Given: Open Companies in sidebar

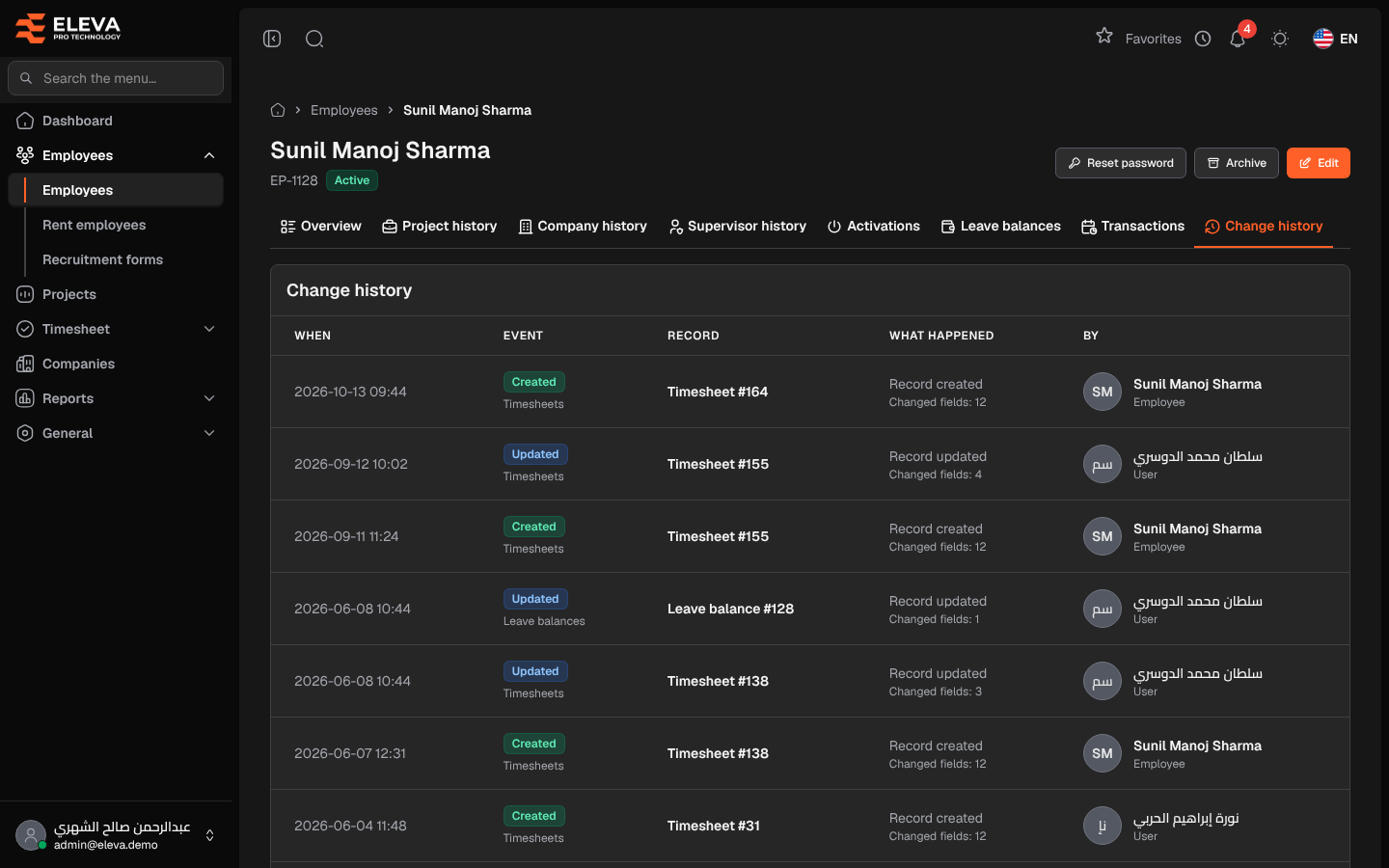Looking at the screenshot, I should click(x=116, y=364).
